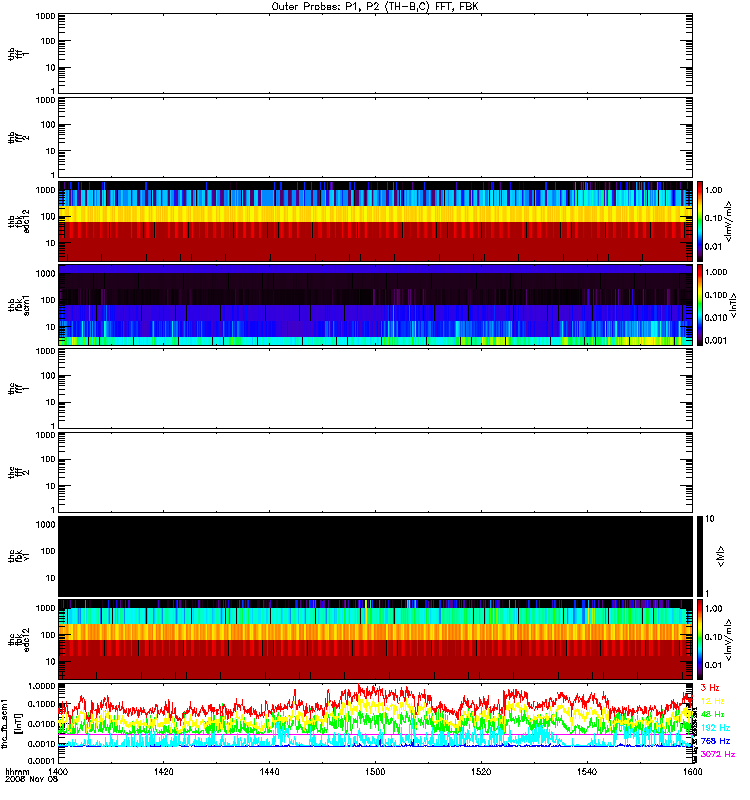Screen dimensions: 750x800
Task: Select the green "48 Hz" legend entry
Action: pos(712,714)
